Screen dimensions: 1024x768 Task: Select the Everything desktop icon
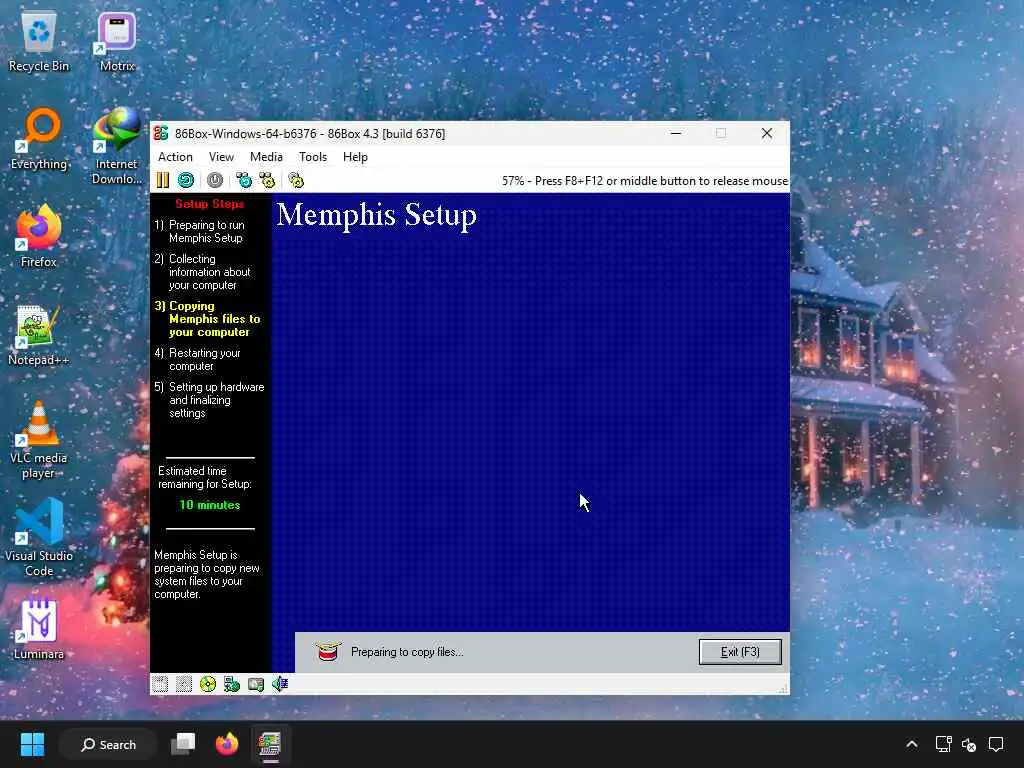click(x=39, y=139)
